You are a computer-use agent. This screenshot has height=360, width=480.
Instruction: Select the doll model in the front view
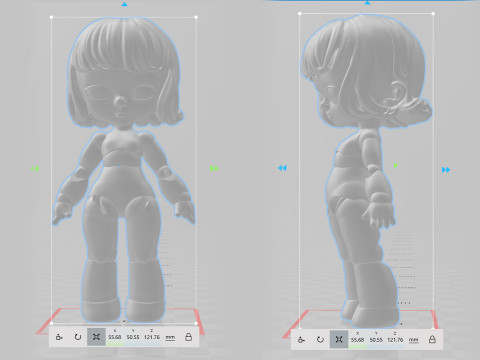123,170
